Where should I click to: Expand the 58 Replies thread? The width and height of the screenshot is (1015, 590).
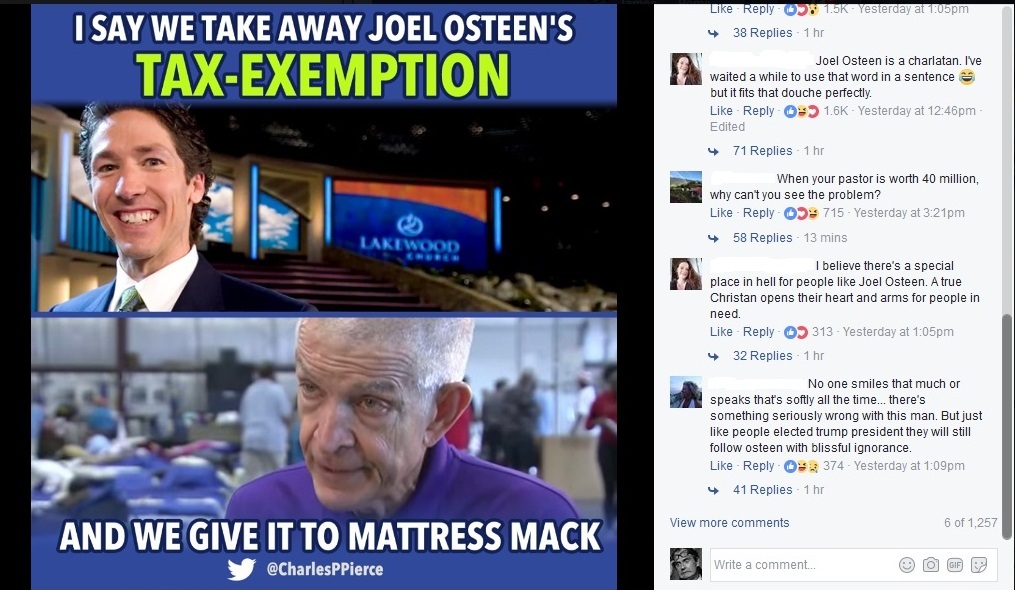pos(762,238)
